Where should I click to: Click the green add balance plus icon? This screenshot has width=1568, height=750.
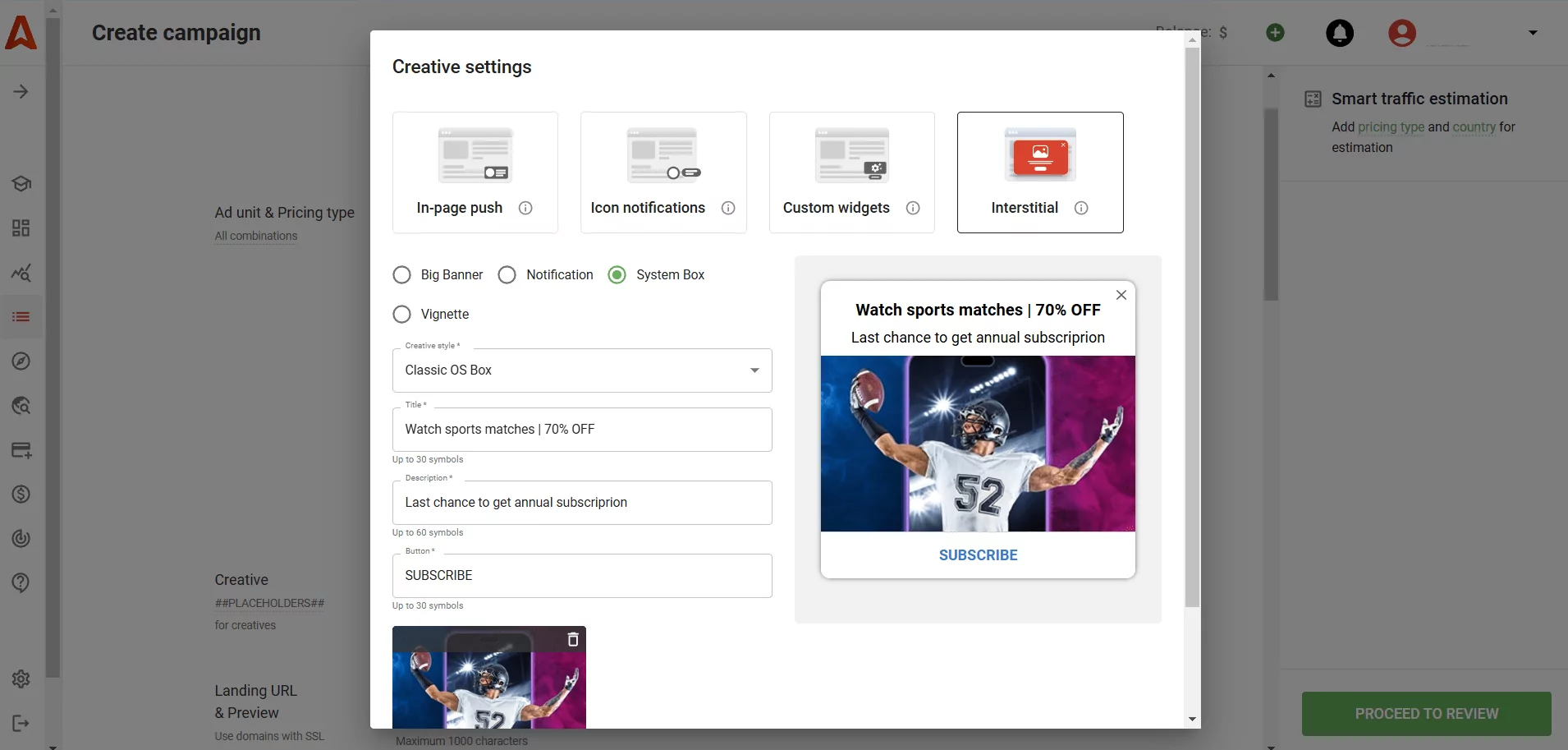[1274, 33]
